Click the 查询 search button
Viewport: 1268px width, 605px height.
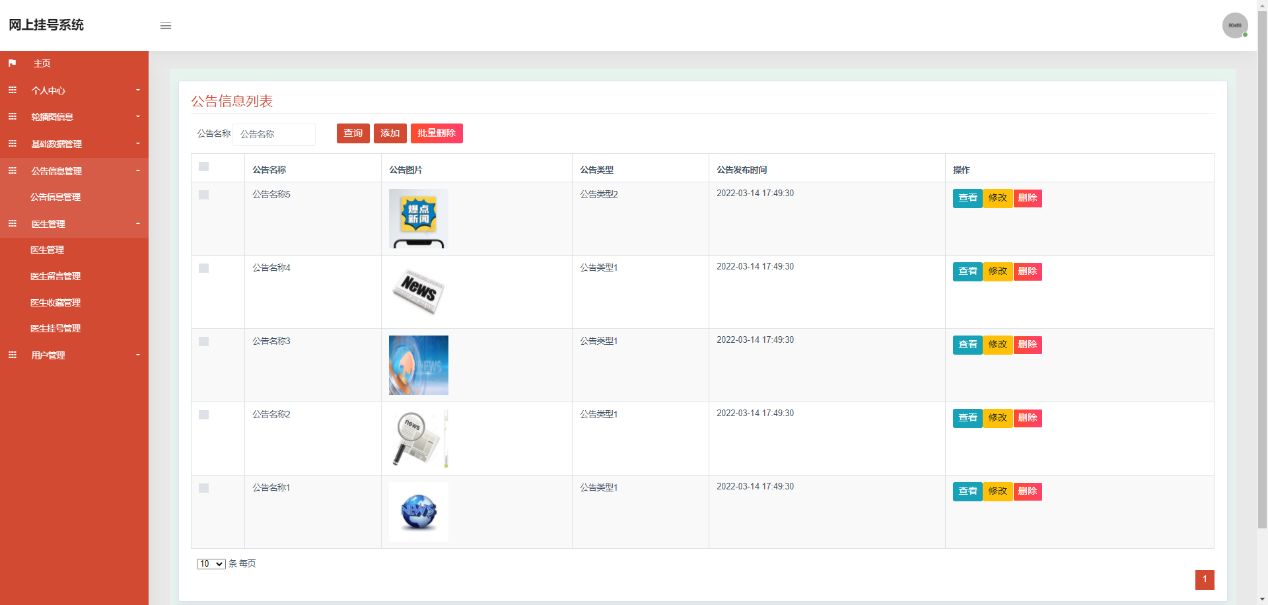(x=353, y=133)
